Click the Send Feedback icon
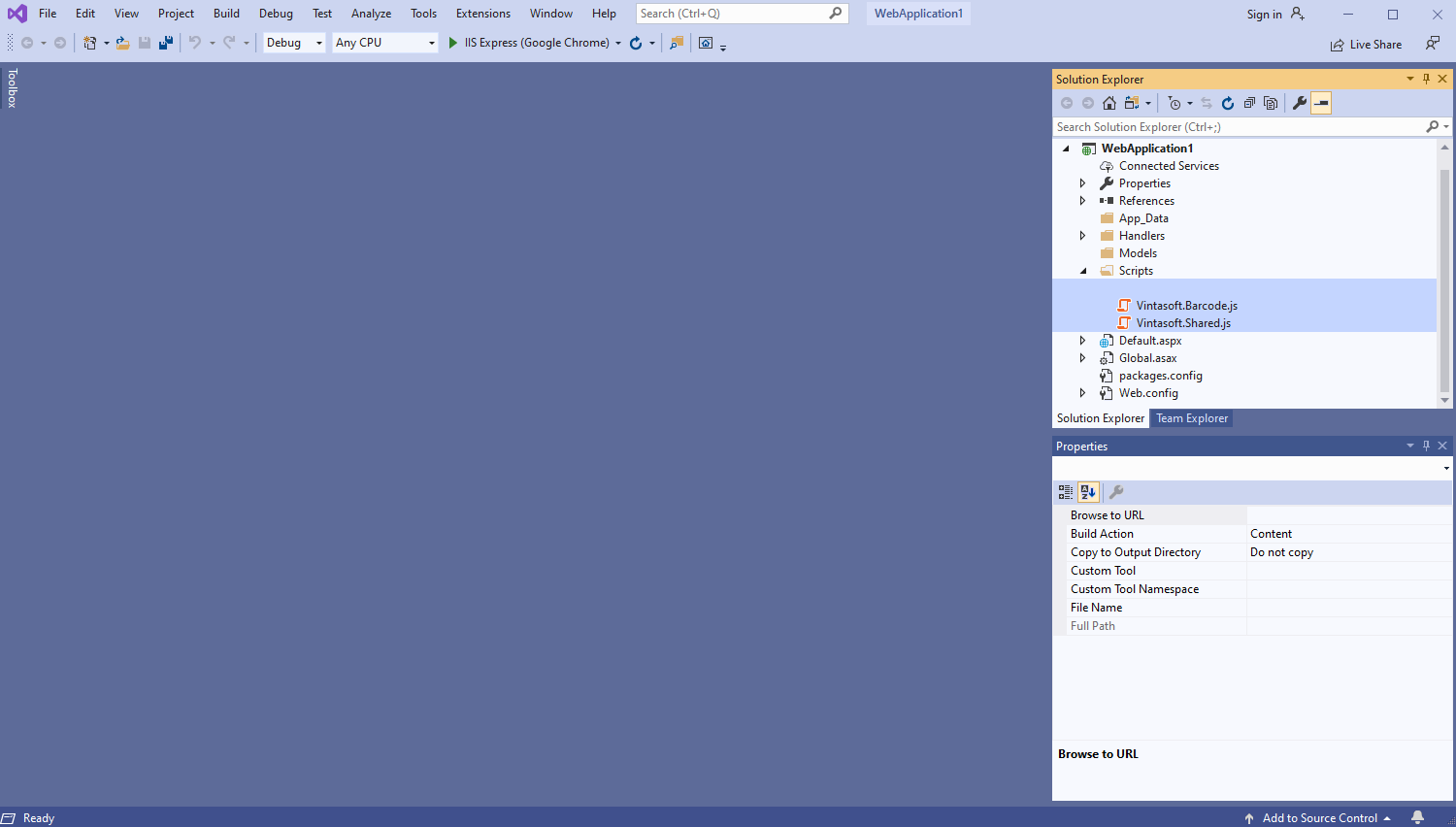The height and width of the screenshot is (827, 1456). (1433, 44)
